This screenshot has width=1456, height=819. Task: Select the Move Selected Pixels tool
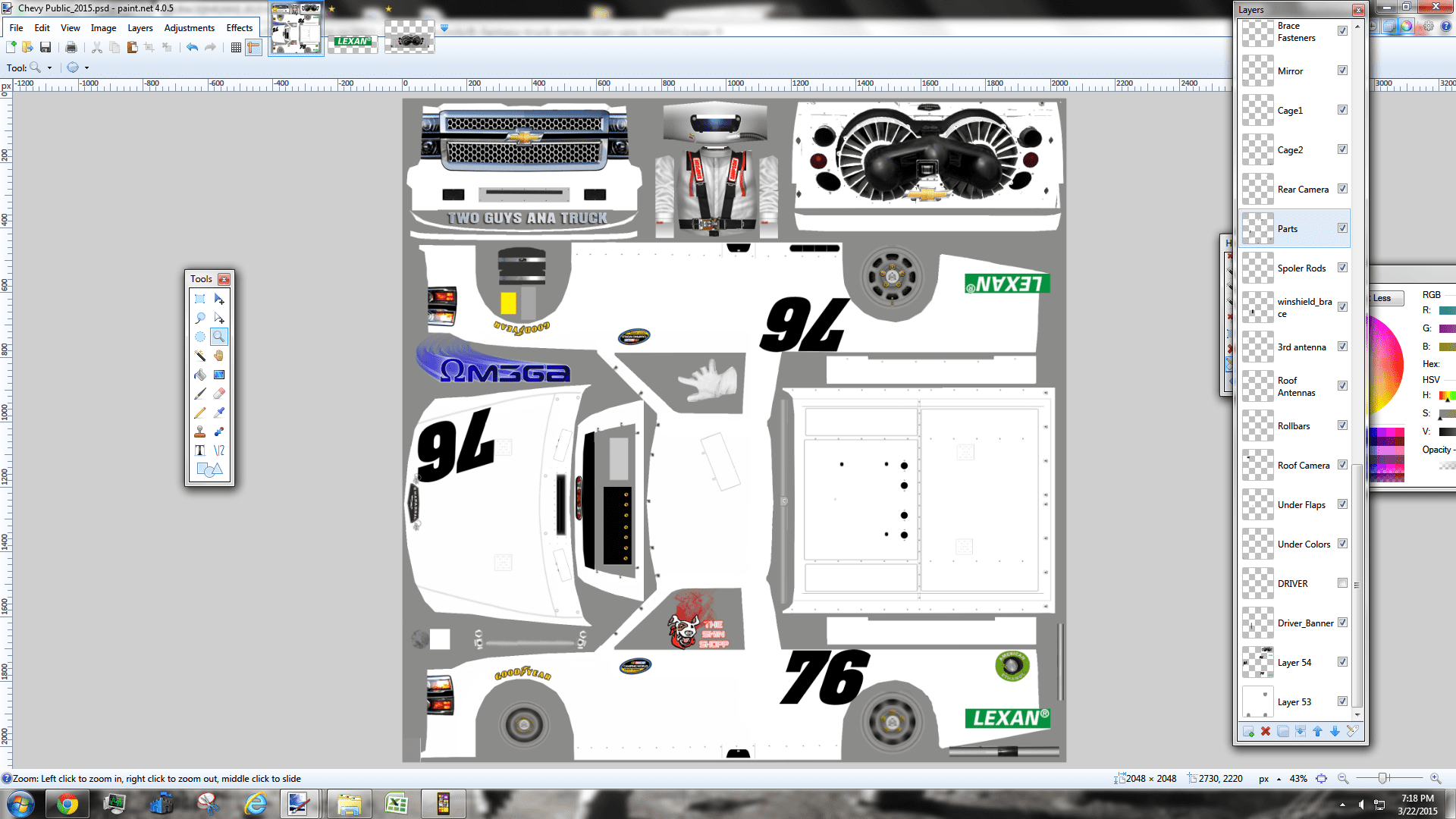coord(219,299)
